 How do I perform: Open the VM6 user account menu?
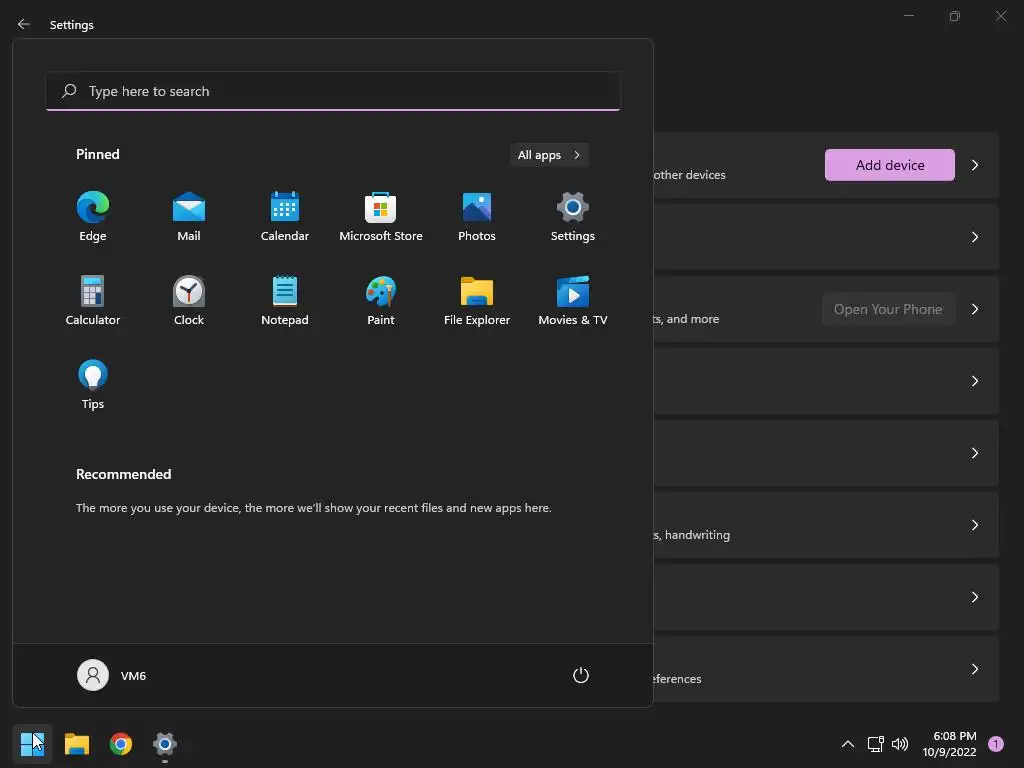(x=112, y=675)
